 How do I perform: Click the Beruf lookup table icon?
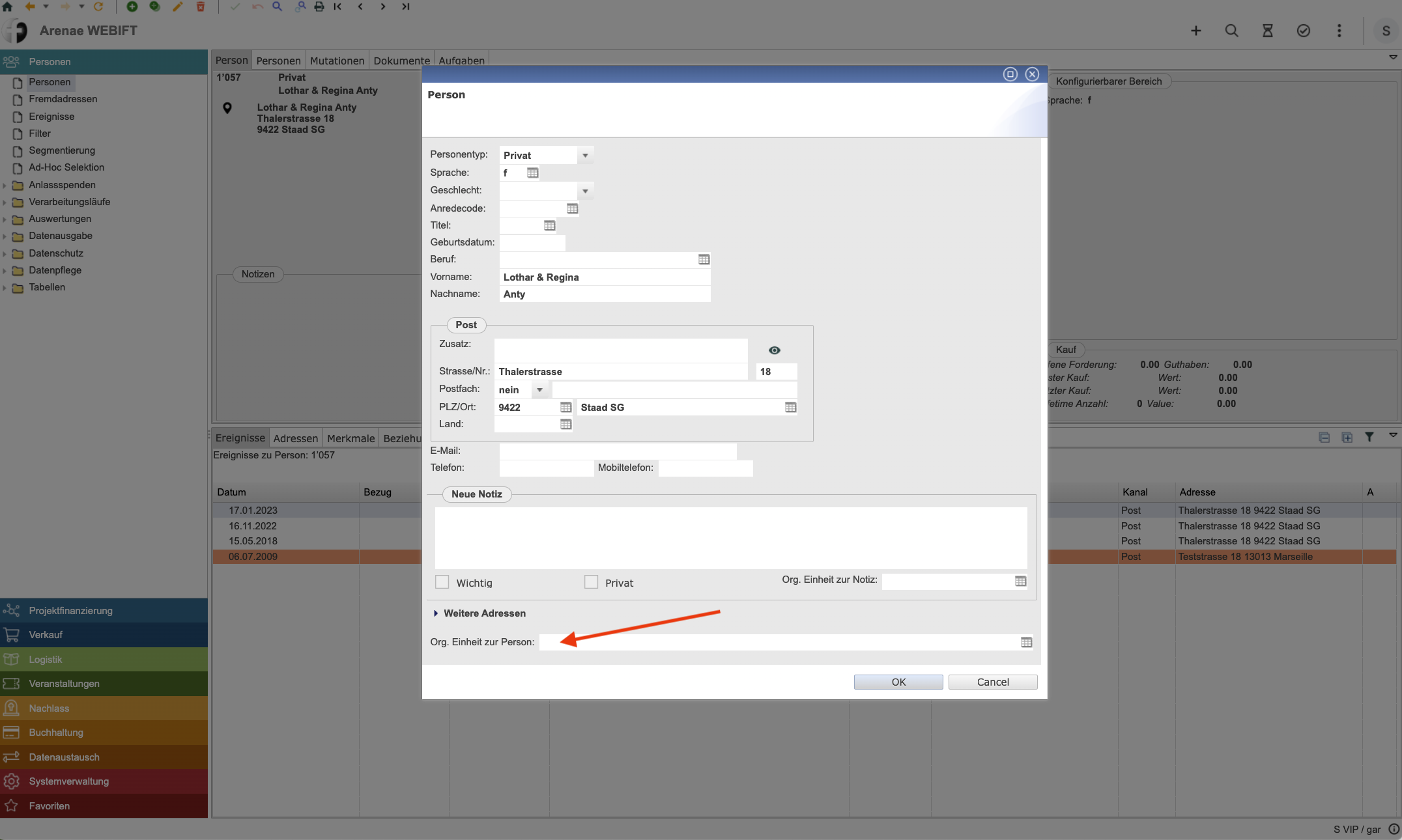(x=704, y=259)
